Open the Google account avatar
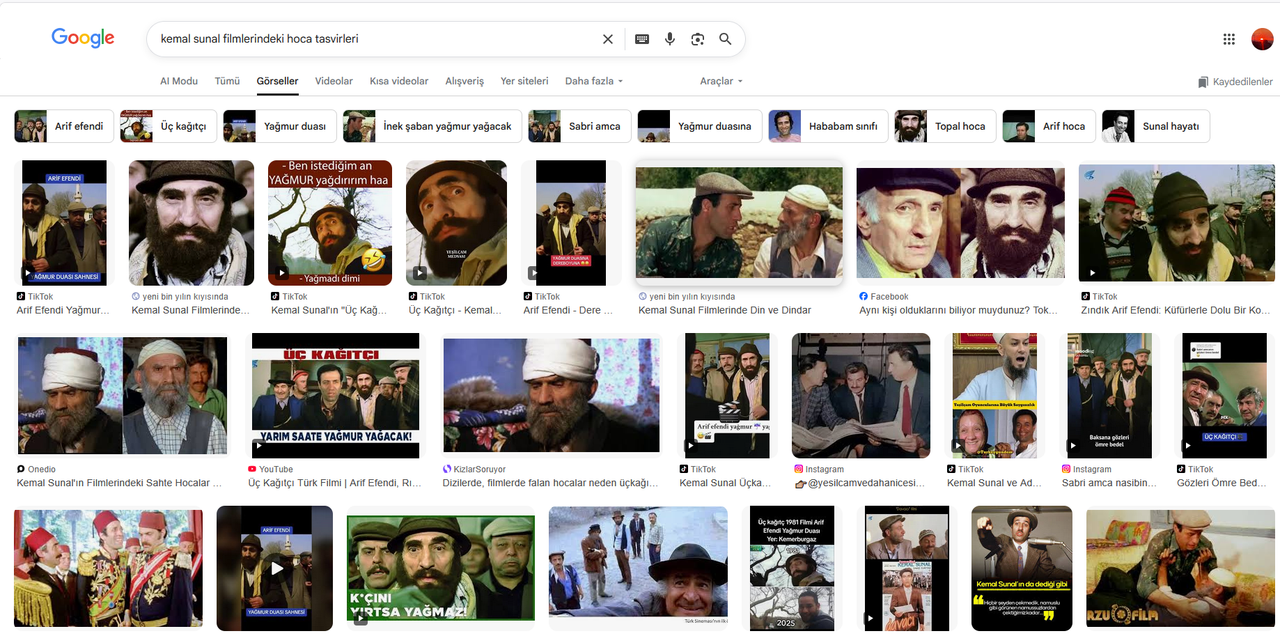 (x=1262, y=39)
